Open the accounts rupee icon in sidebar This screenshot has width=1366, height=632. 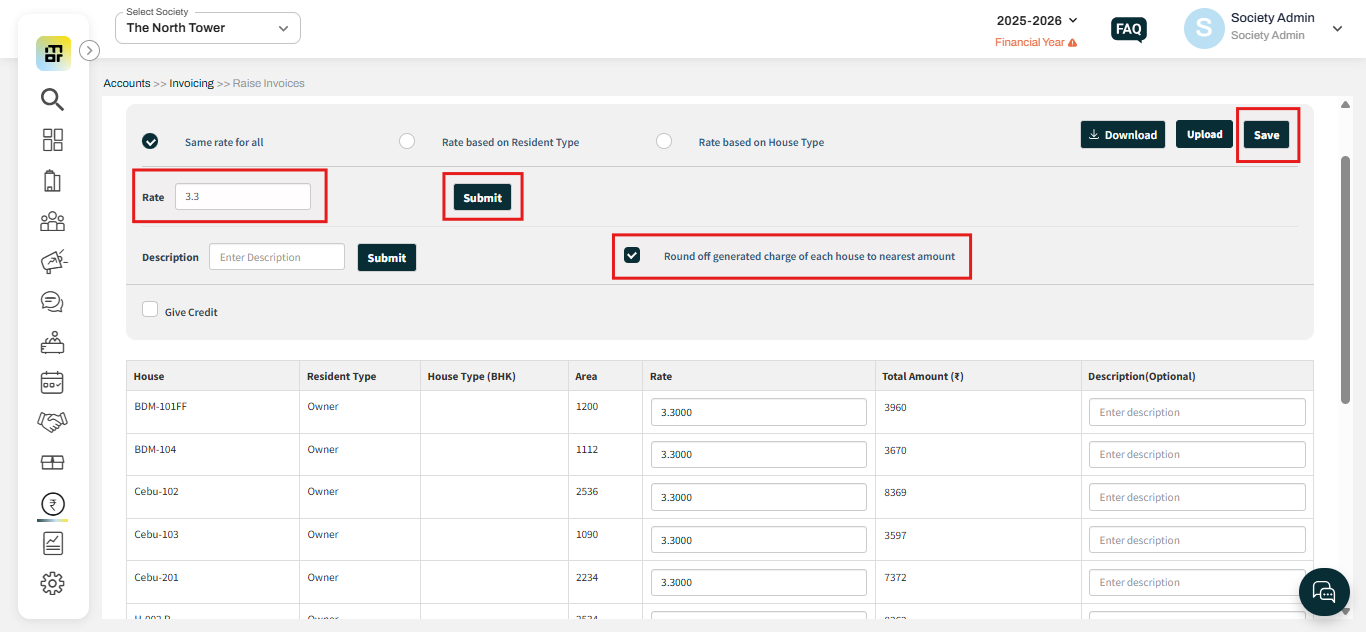click(52, 503)
